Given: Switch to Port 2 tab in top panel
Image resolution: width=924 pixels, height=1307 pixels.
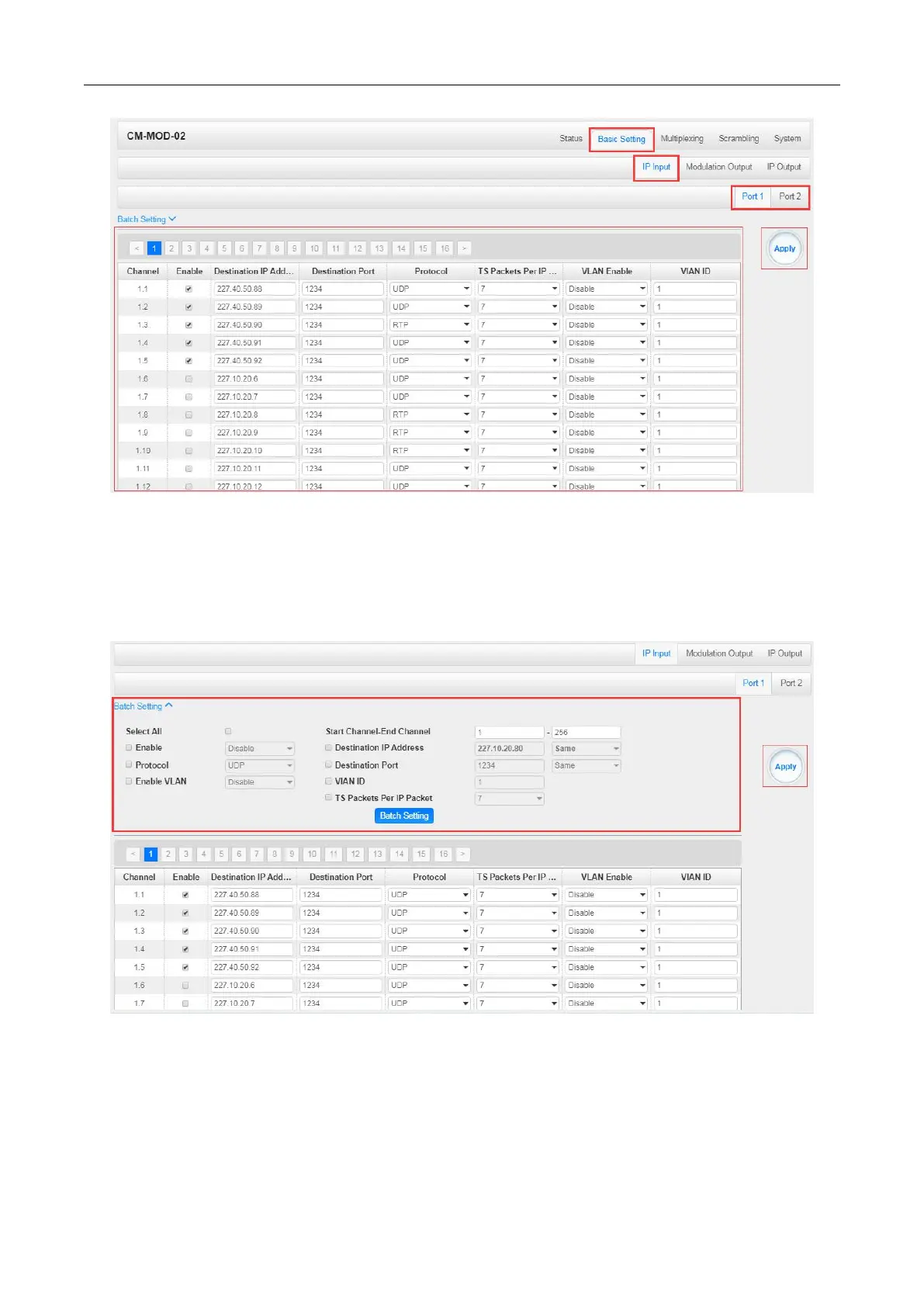Looking at the screenshot, I should [790, 196].
